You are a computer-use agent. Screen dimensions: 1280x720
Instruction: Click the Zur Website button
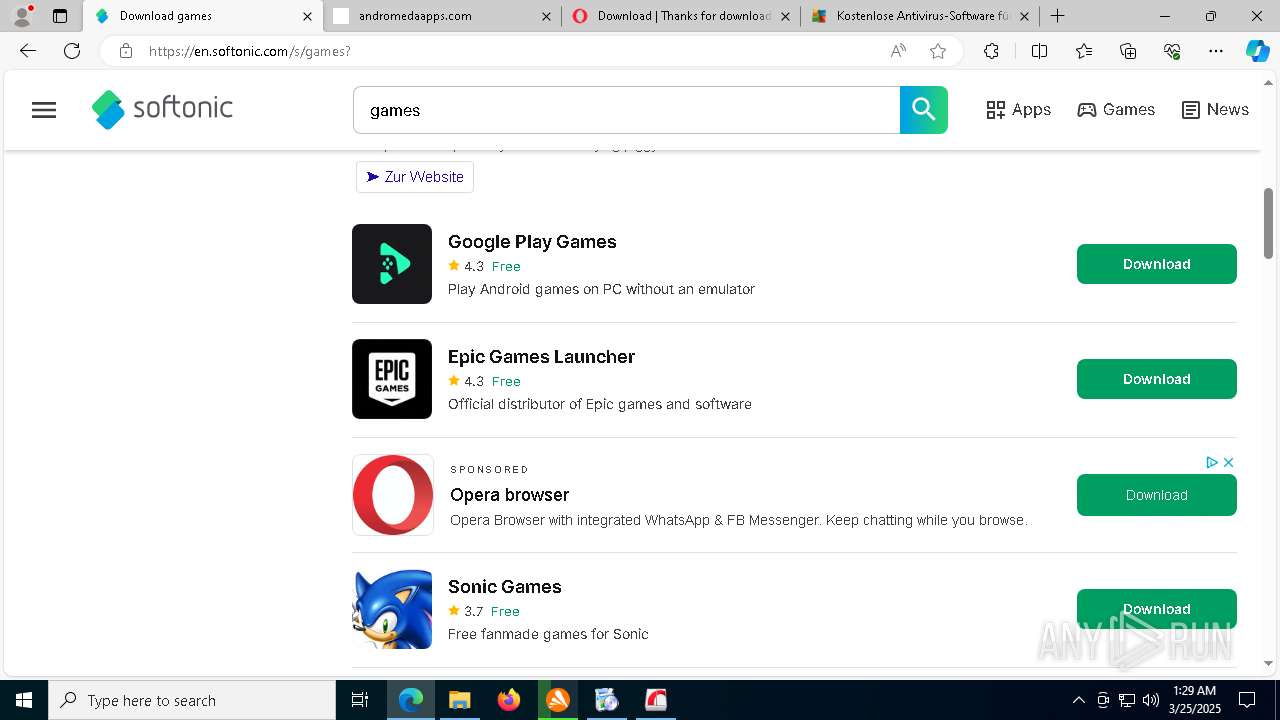pyautogui.click(x=415, y=177)
